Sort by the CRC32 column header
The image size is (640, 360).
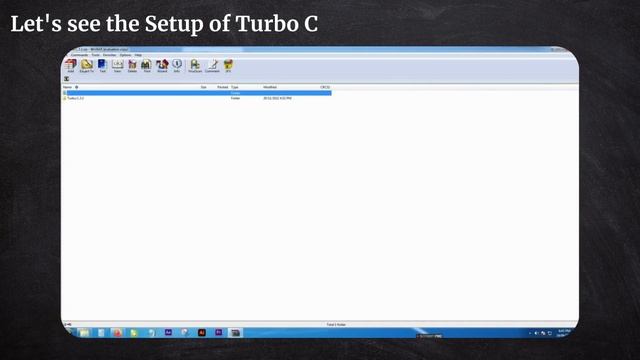click(325, 87)
